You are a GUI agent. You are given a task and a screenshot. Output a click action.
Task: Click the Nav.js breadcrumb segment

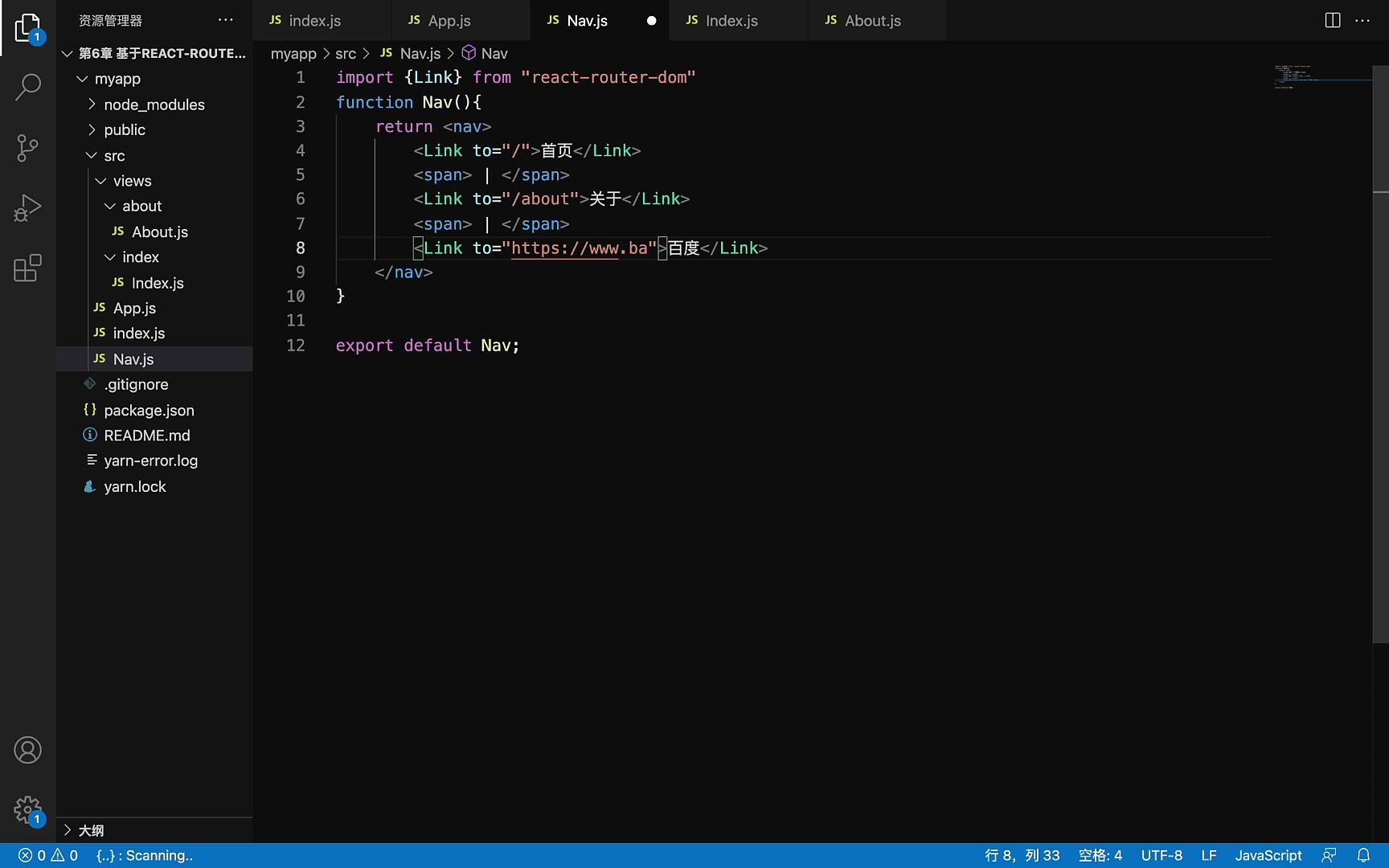tap(411, 53)
